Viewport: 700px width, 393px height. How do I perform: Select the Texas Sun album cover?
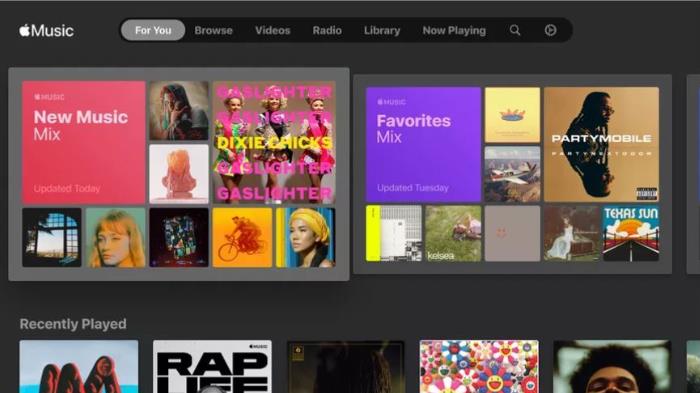[631, 233]
